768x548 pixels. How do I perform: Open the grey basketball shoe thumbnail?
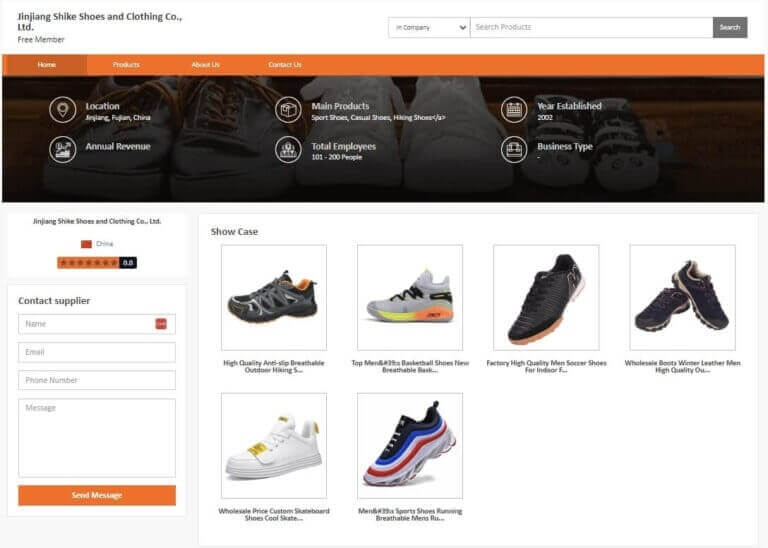point(410,298)
